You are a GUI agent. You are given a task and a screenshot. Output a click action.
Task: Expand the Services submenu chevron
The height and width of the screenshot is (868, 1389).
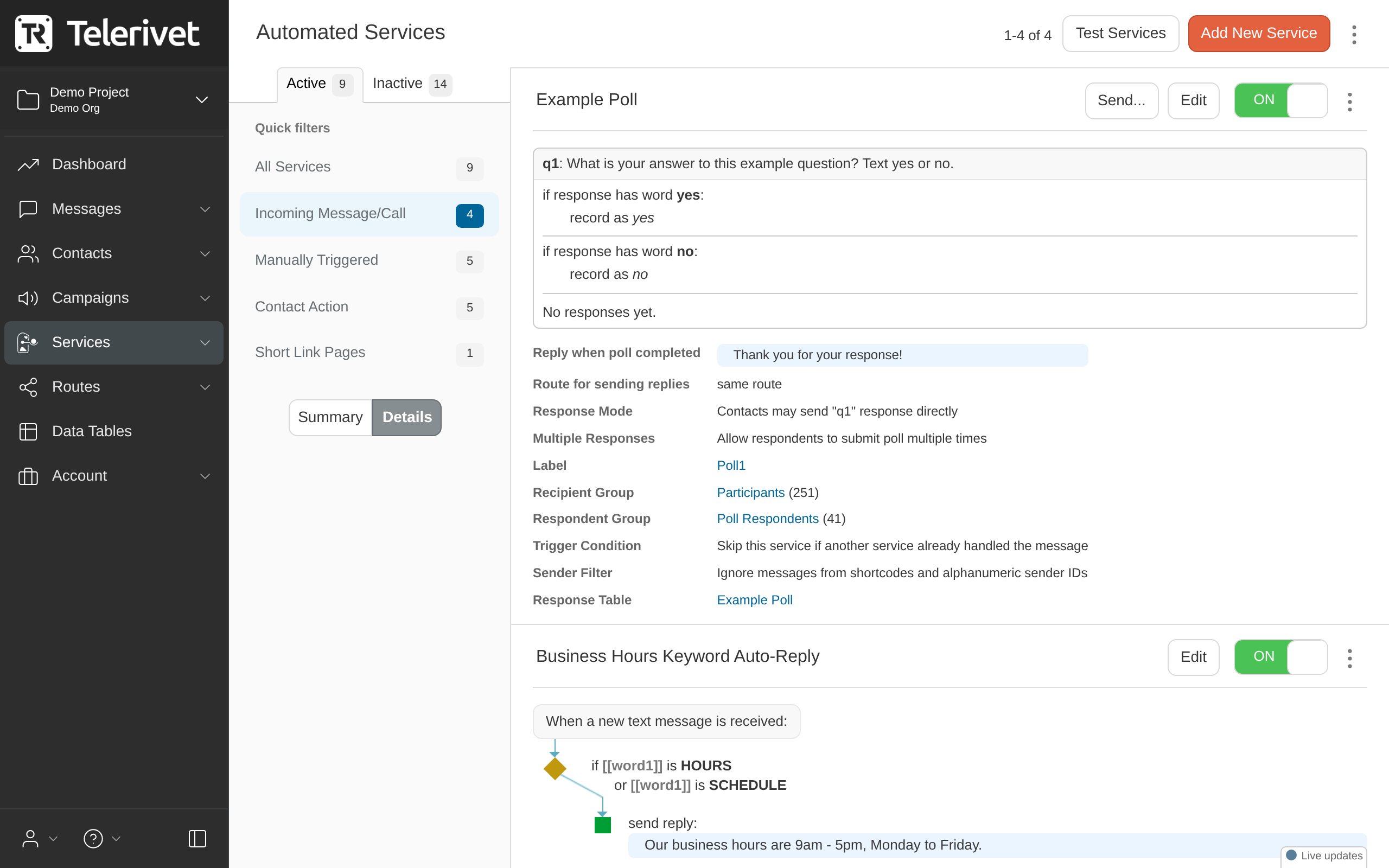pos(205,343)
